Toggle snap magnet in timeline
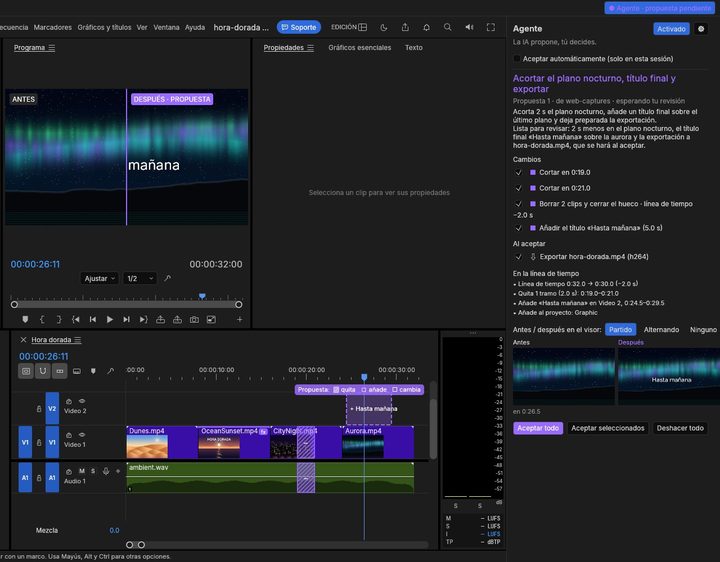 coord(43,371)
